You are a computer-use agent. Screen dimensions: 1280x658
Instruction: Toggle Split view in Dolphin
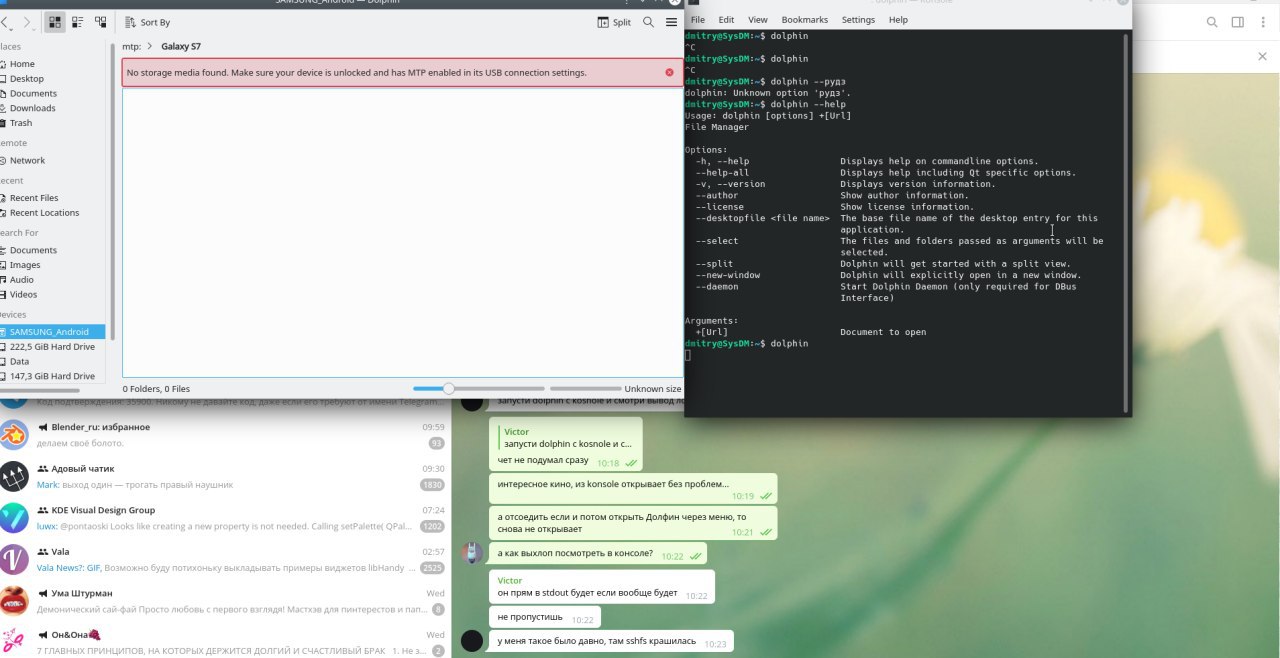(x=614, y=22)
